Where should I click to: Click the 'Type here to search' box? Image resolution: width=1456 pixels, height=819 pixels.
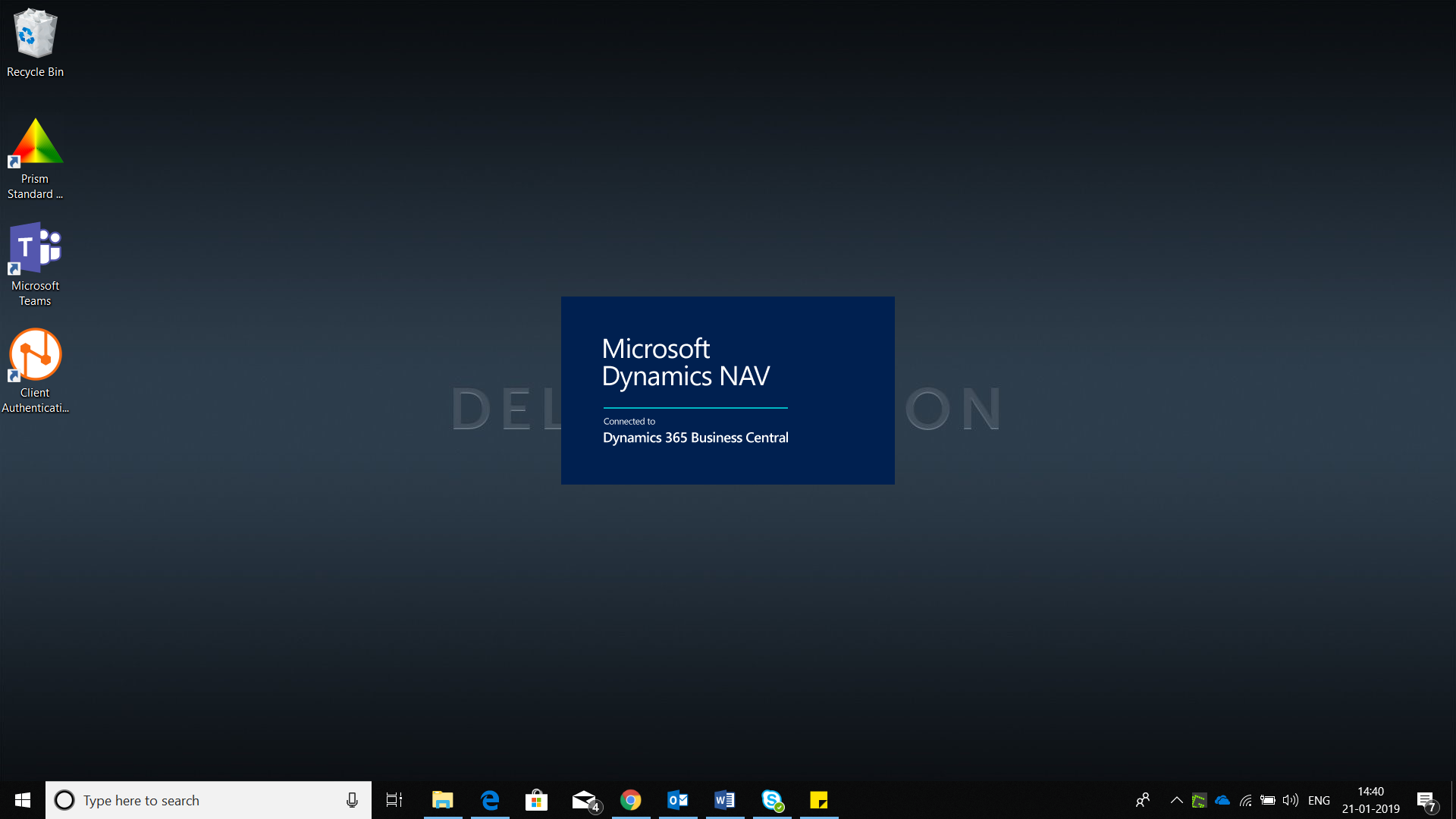click(x=209, y=800)
